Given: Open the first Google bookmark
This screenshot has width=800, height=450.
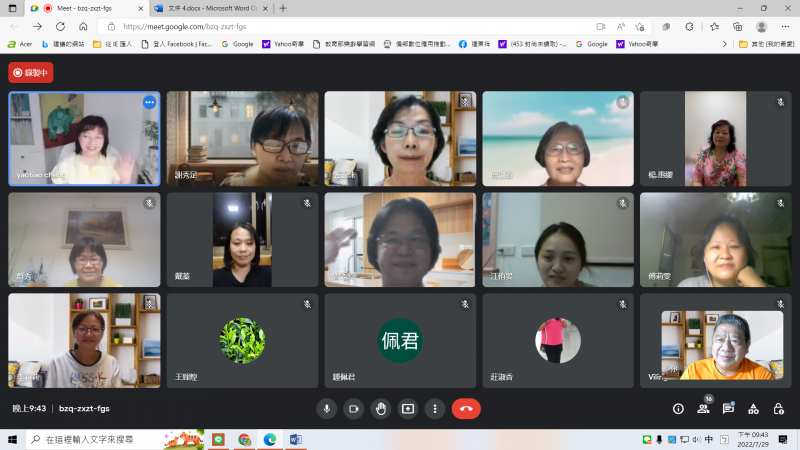Looking at the screenshot, I should click(x=237, y=44).
